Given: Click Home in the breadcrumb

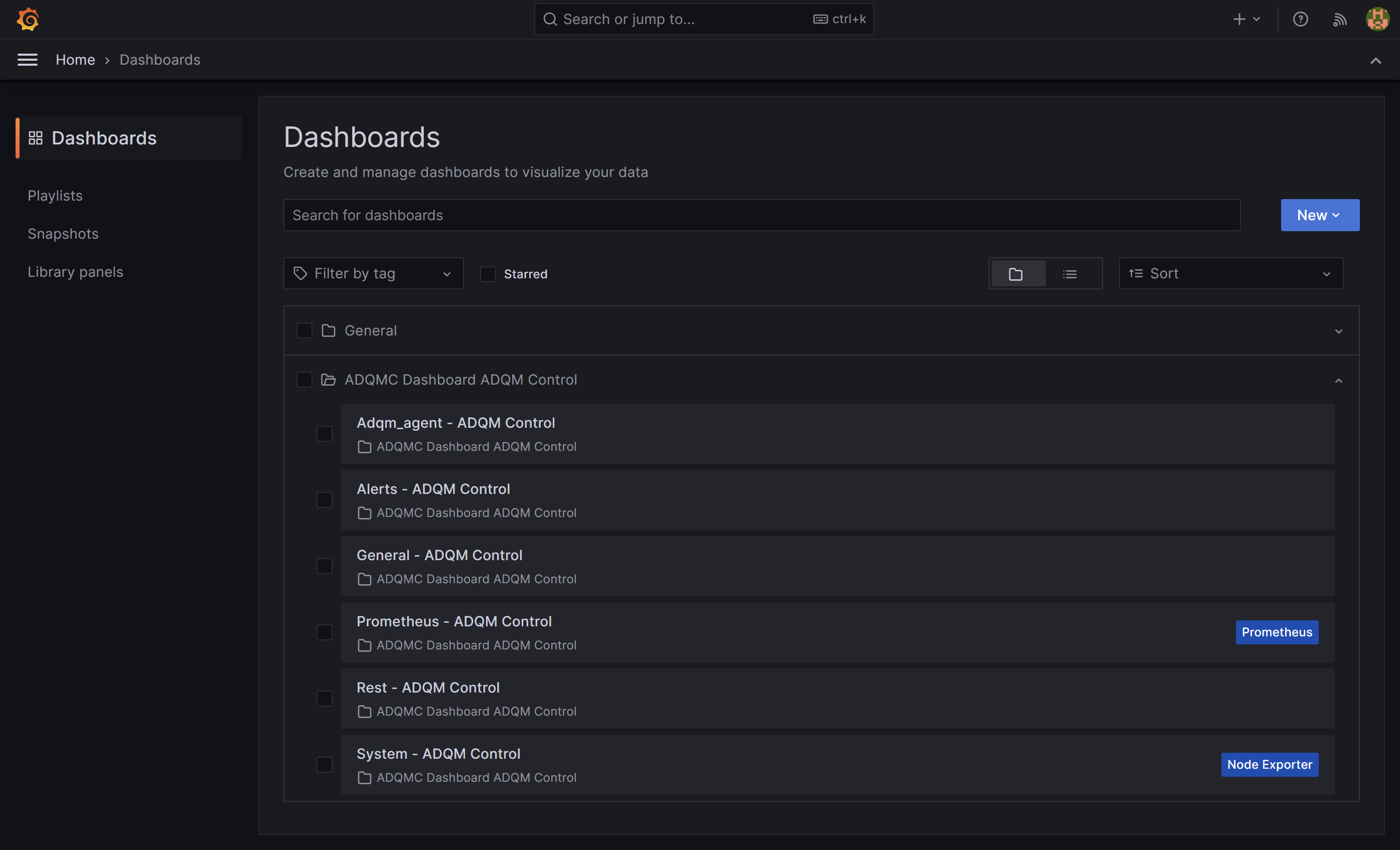Looking at the screenshot, I should 75,59.
